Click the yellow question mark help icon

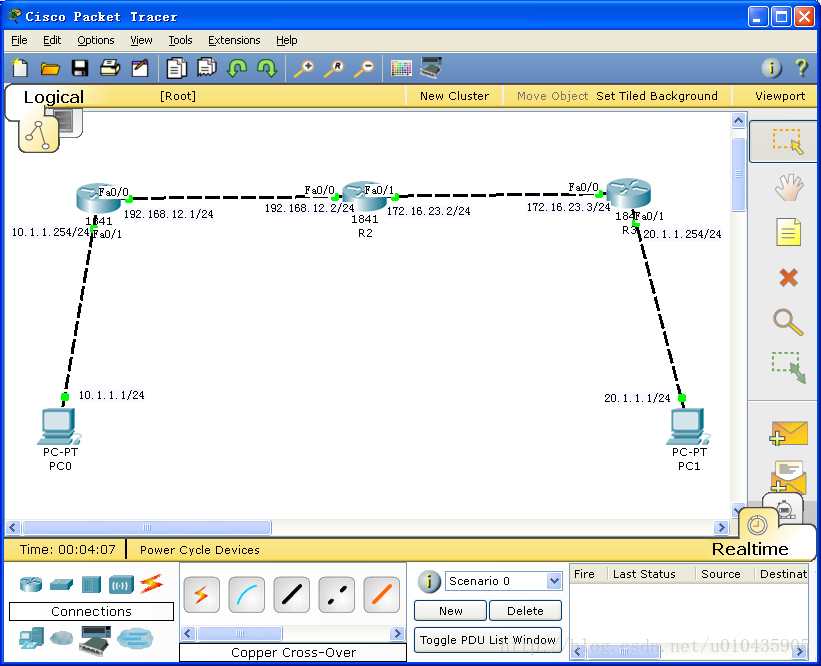[x=801, y=68]
